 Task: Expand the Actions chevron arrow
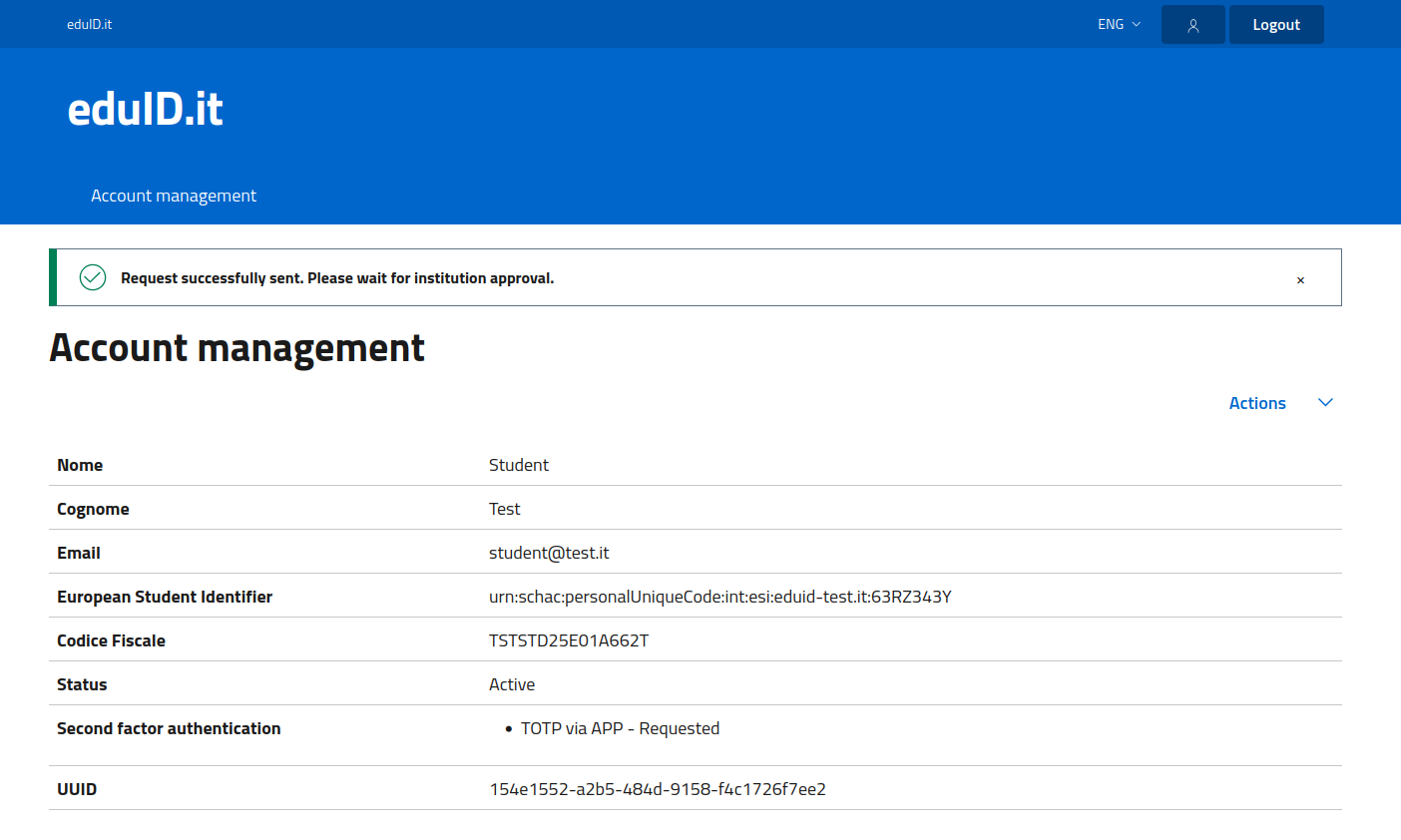pos(1325,403)
